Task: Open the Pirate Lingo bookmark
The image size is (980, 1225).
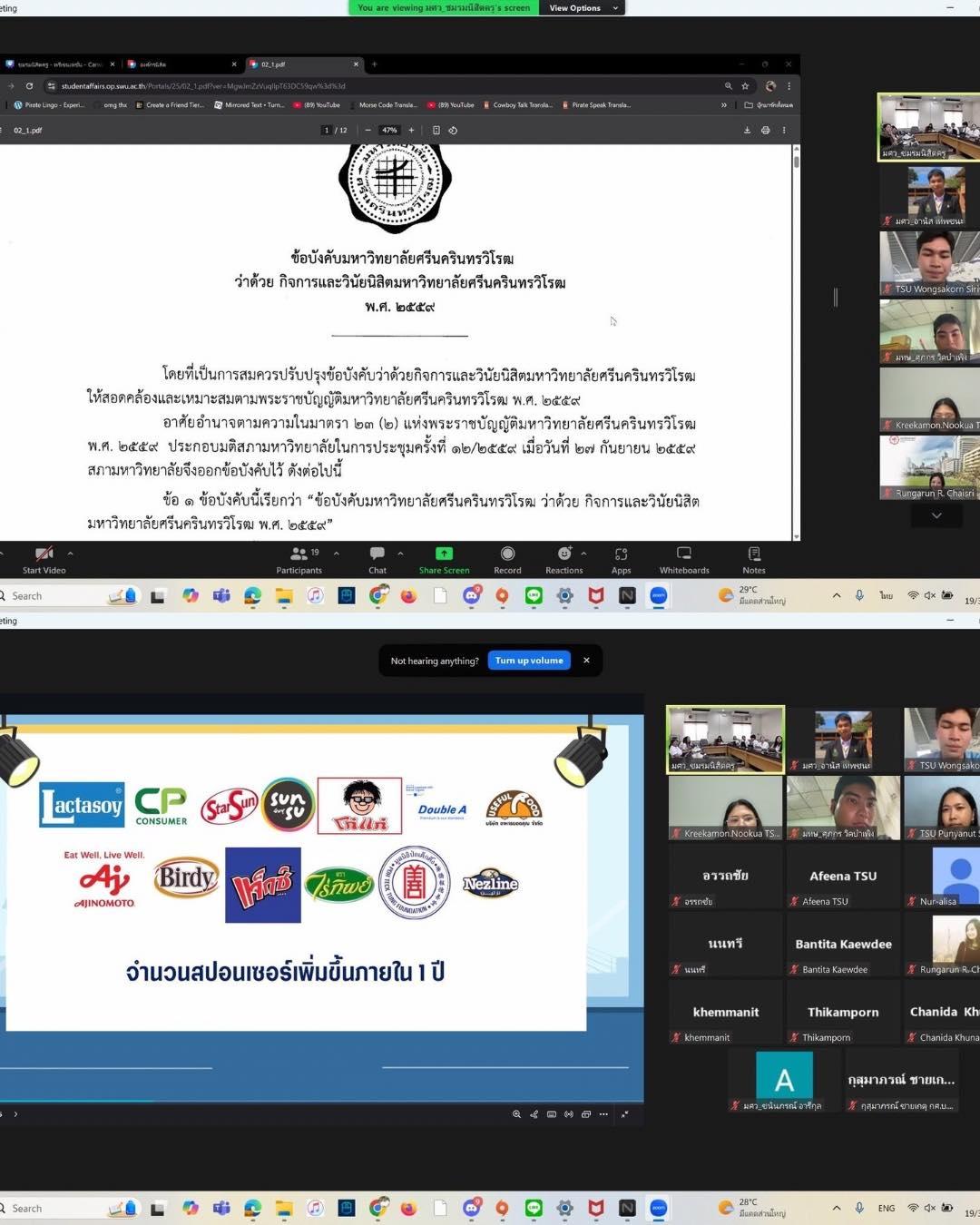Action: coord(49,105)
